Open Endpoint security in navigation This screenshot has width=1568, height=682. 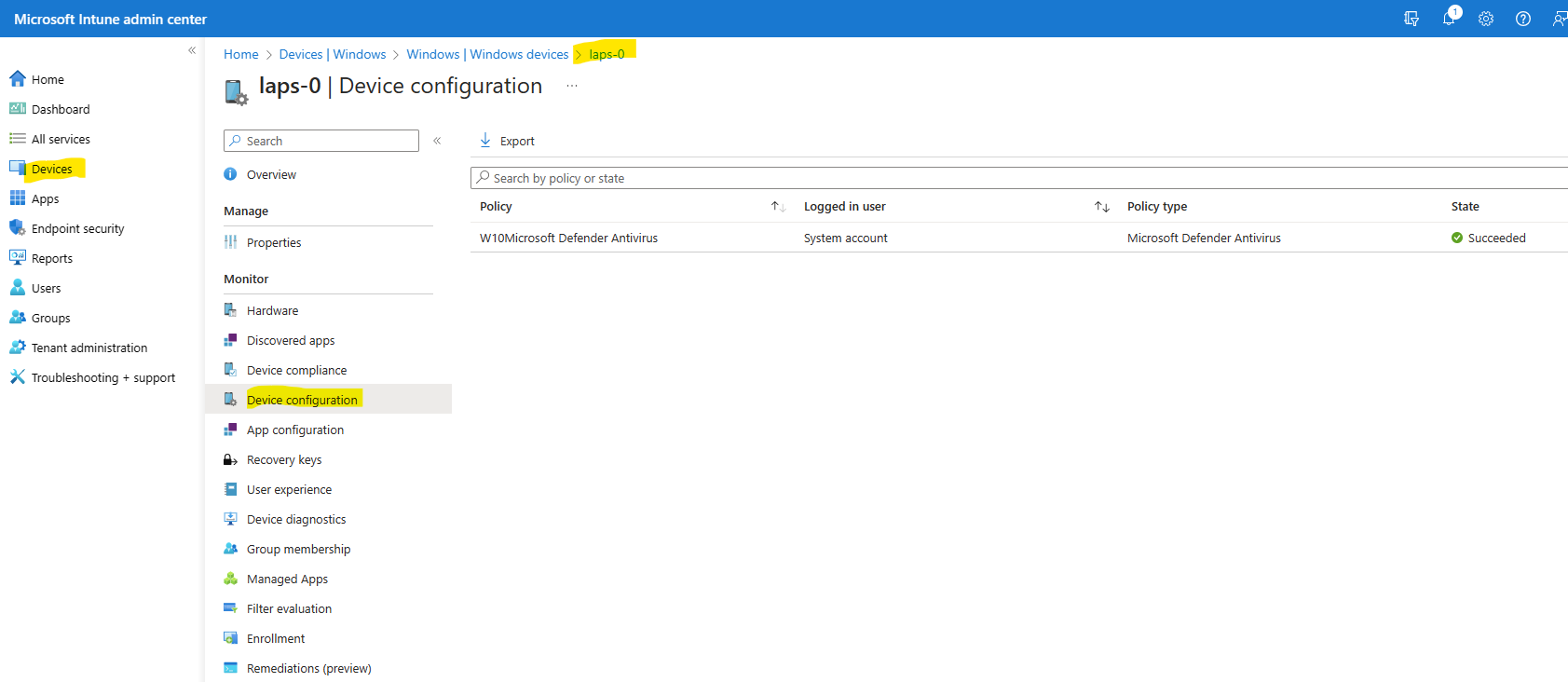click(x=77, y=229)
